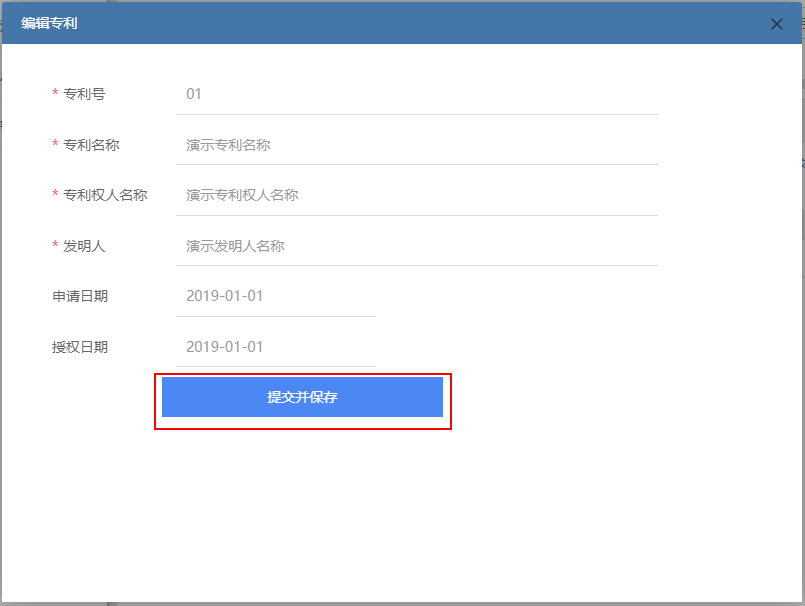Open the 申请日期 date field
The width and height of the screenshot is (805, 606).
click(275, 296)
